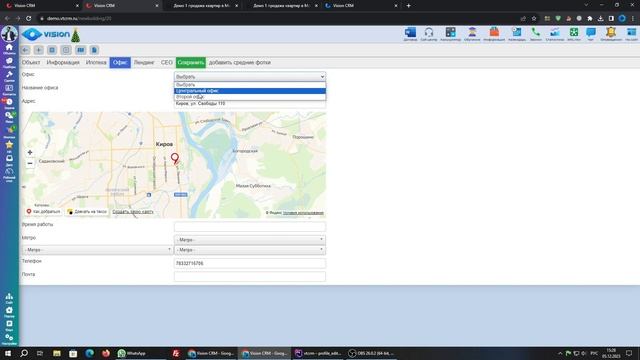Bookmark page with star icon

[x=533, y=18]
